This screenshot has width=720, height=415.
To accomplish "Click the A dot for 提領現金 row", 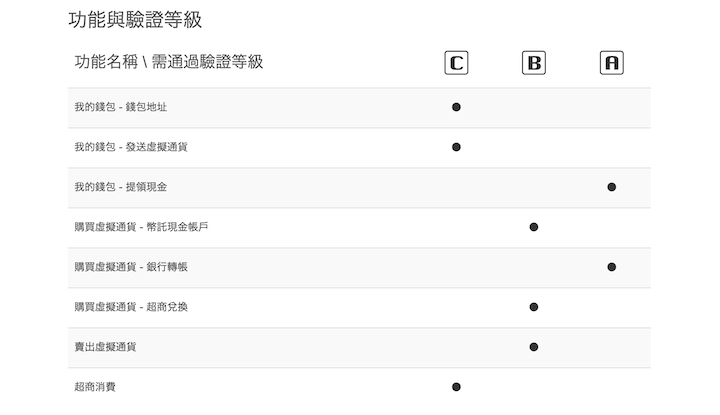I will tap(612, 187).
